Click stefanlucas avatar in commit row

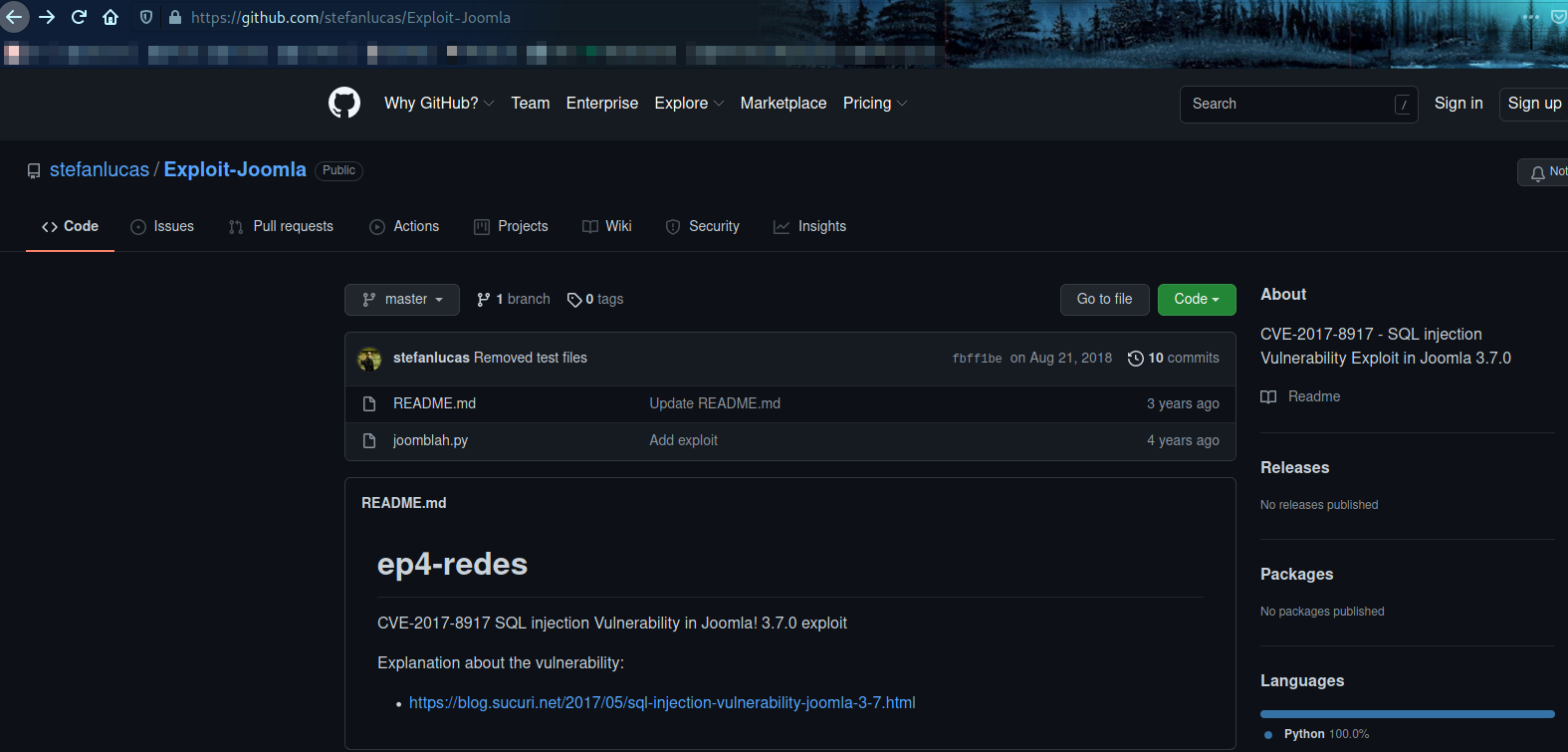[370, 359]
